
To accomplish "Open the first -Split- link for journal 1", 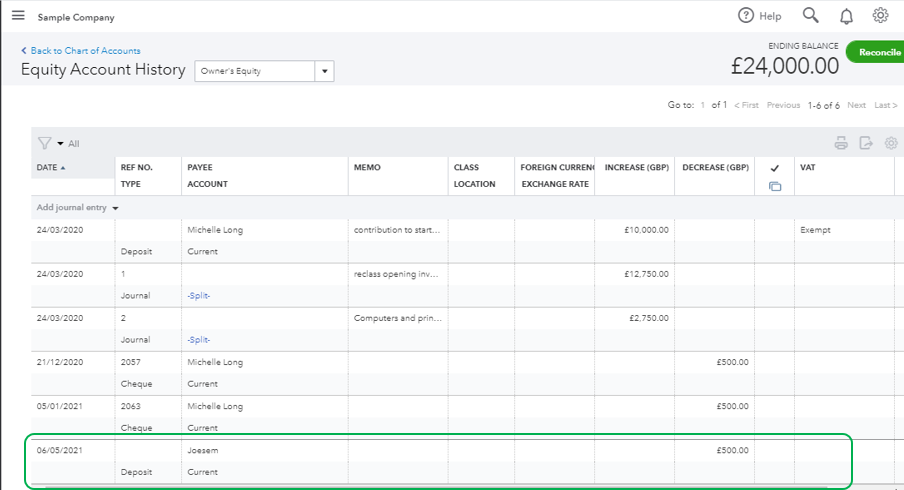I will coord(198,296).
